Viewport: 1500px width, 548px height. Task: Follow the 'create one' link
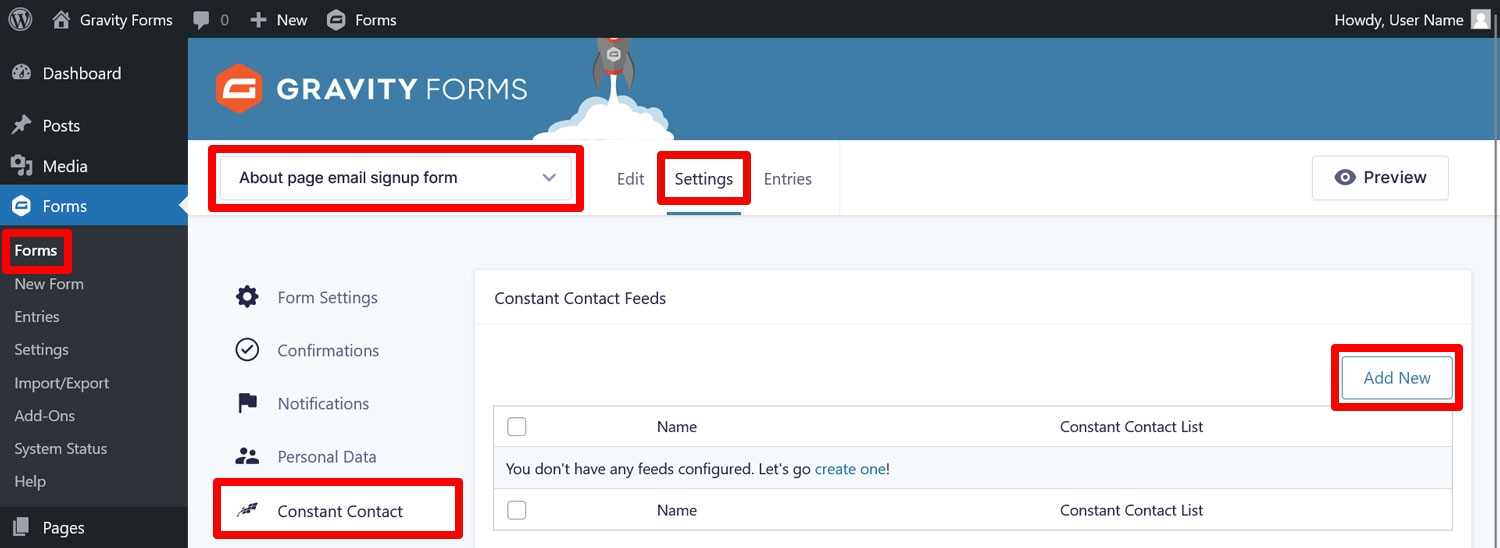(x=850, y=468)
